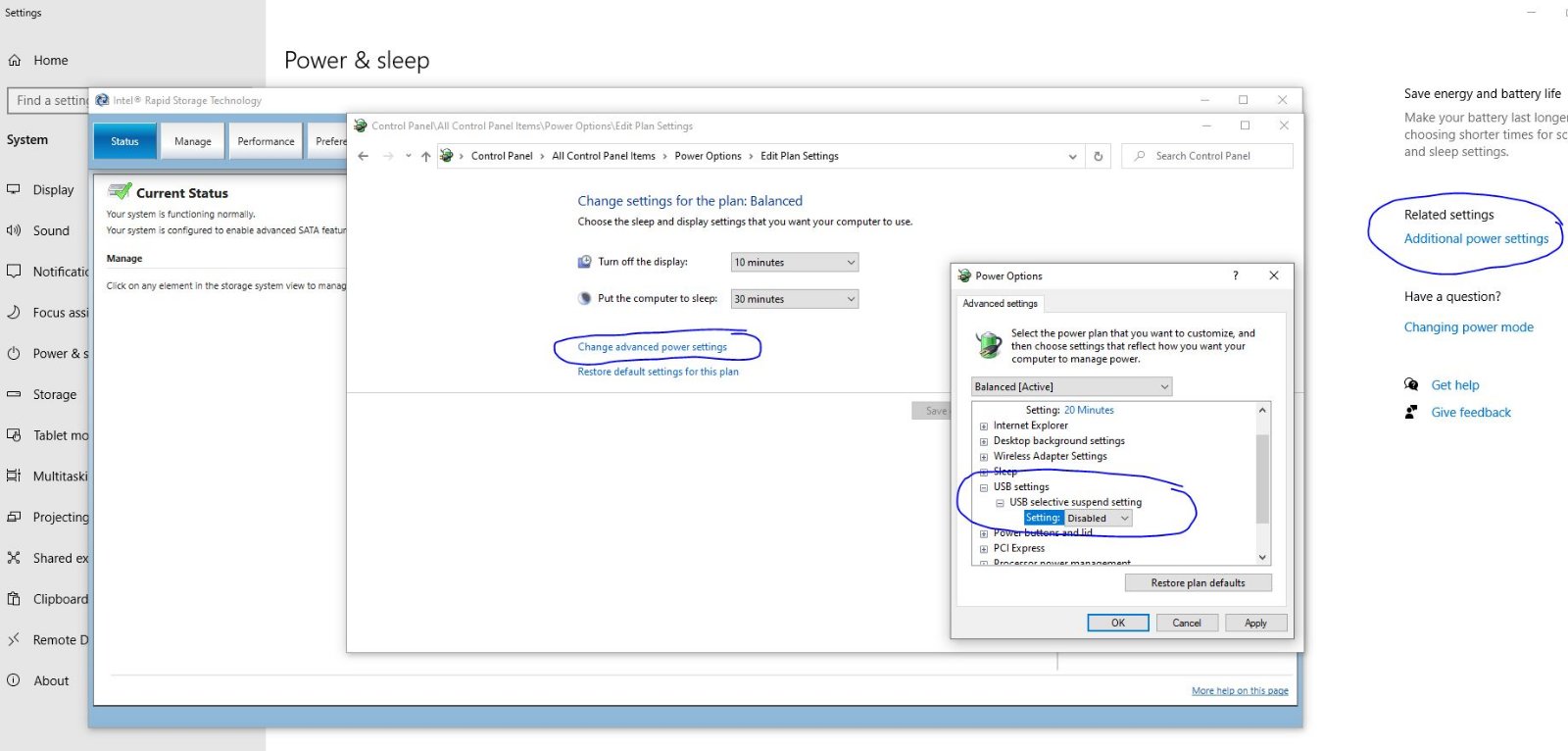
Task: Switch to the Manage tab in Intel RST
Action: (192, 141)
